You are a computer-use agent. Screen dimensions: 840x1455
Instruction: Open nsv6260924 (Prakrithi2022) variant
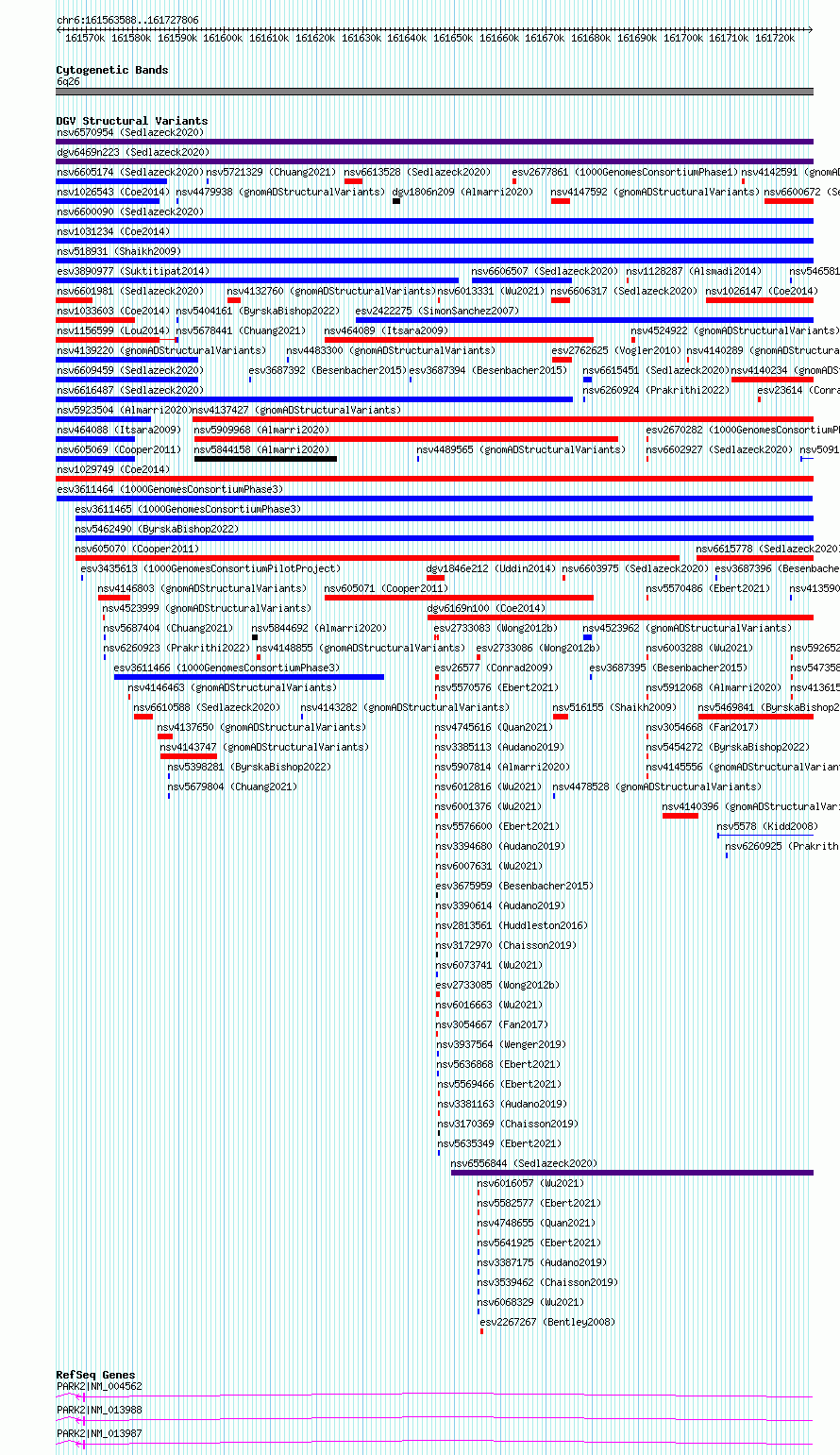pyautogui.click(x=656, y=390)
